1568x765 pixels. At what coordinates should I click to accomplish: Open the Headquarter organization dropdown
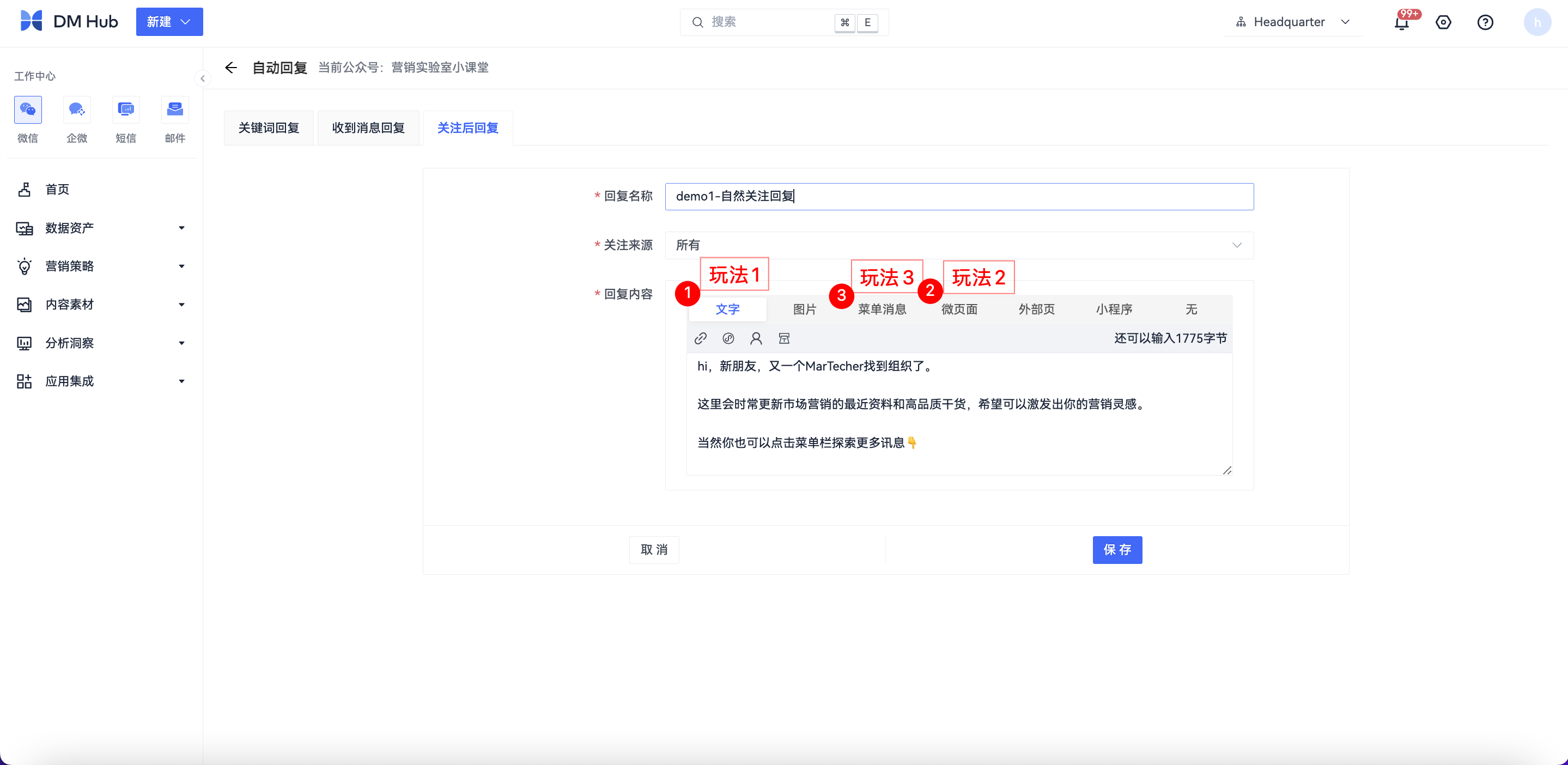click(1293, 22)
